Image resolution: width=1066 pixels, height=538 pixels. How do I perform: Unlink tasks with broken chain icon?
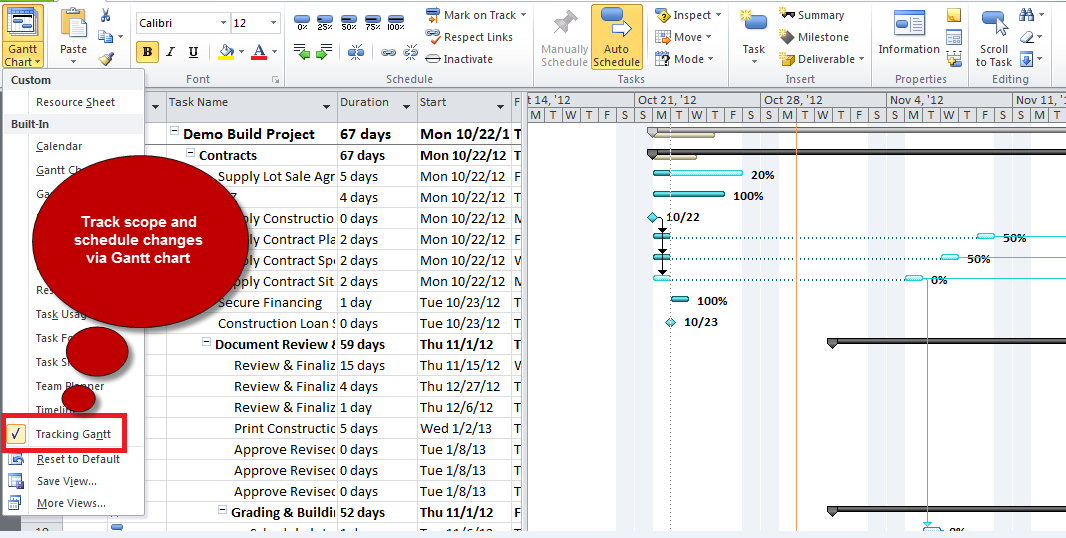411,52
